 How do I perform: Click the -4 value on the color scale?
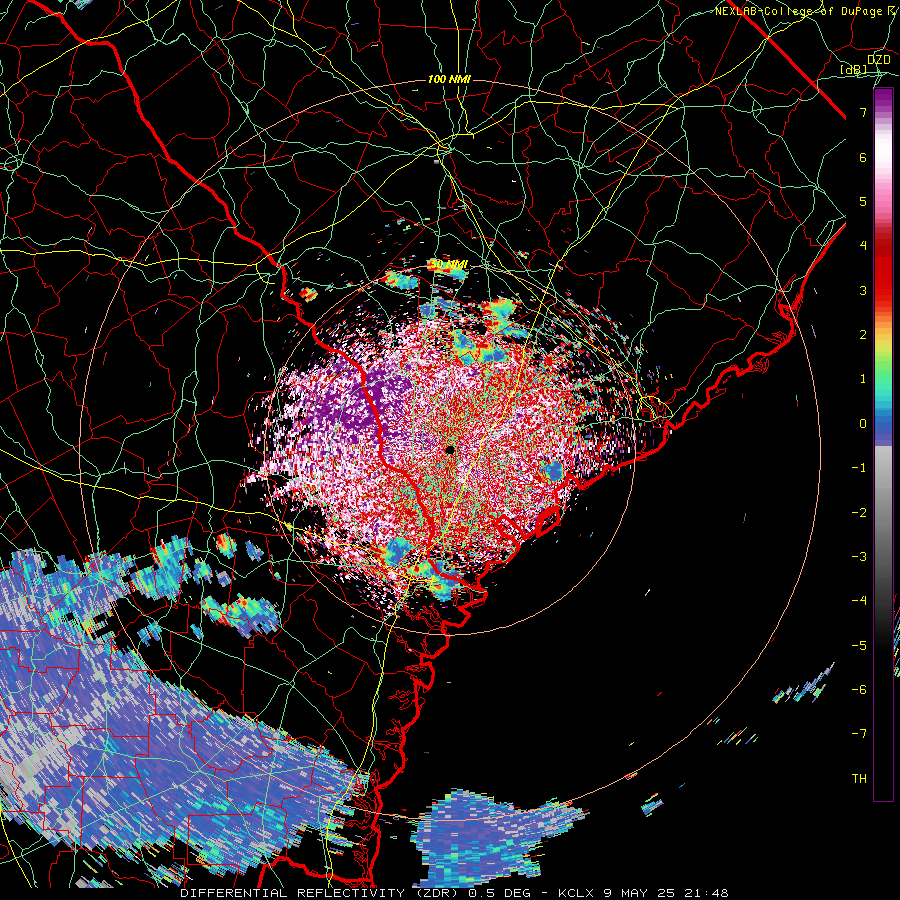click(x=859, y=601)
